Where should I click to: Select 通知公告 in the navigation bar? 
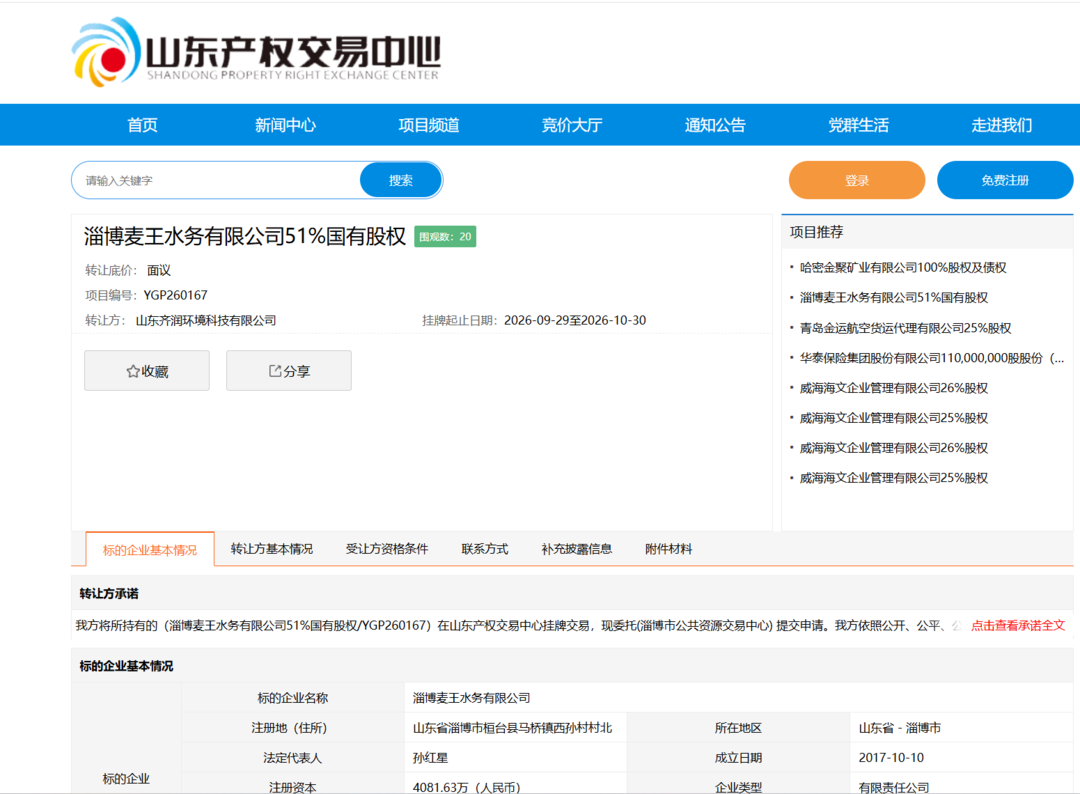pos(715,125)
